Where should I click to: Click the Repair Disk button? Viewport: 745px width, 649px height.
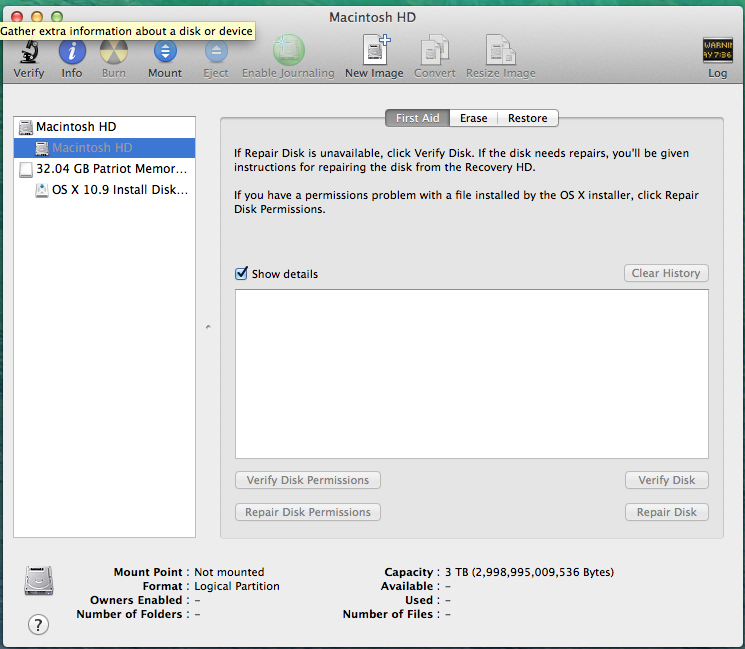[x=667, y=512]
